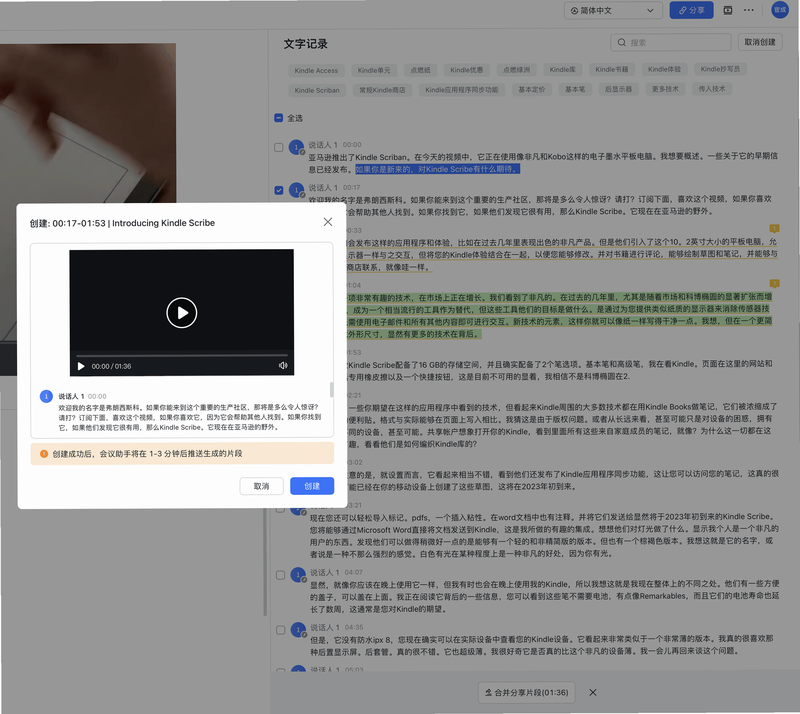Pick the 常规Kindle商店 keyword tag
This screenshot has width=800, height=714.
382,90
